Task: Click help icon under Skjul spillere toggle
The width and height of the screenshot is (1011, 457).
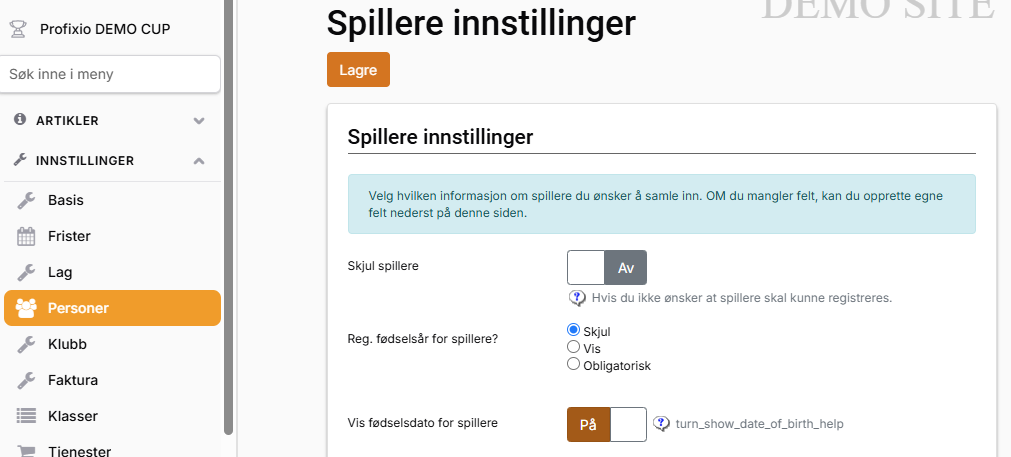Action: [577, 298]
